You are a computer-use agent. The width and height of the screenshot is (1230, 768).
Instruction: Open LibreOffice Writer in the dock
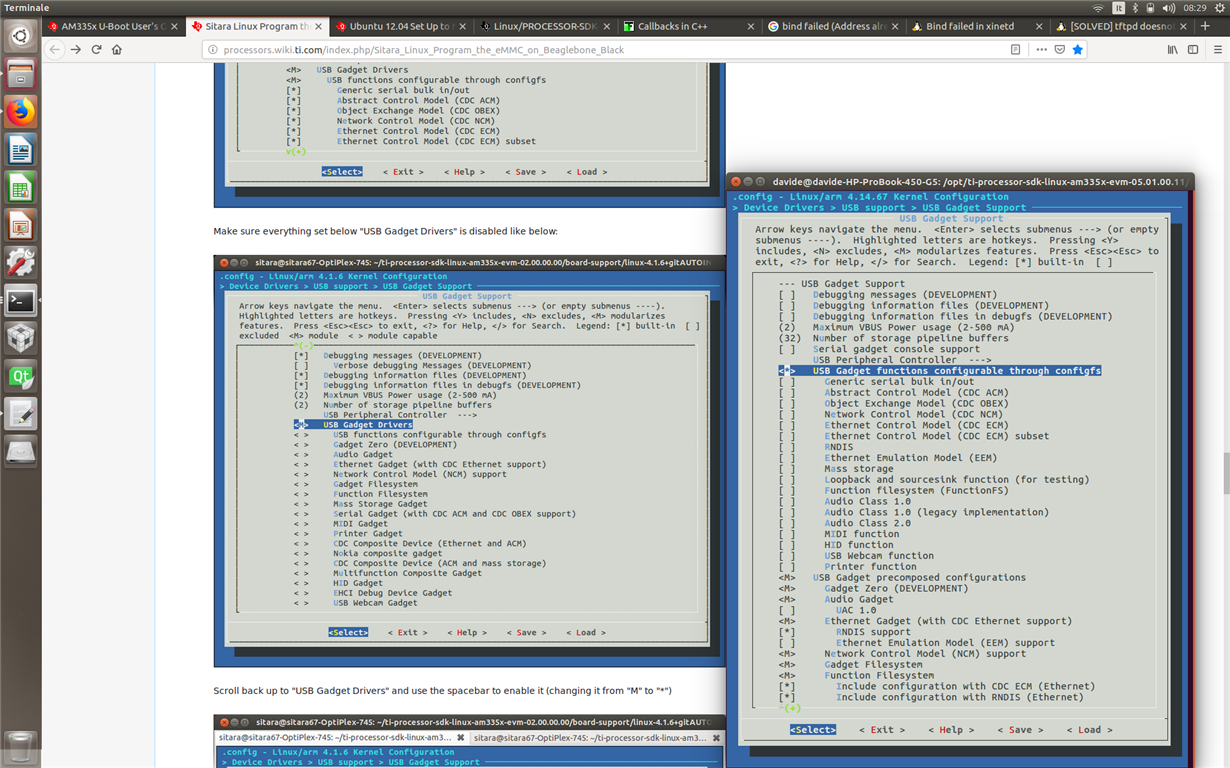point(21,150)
